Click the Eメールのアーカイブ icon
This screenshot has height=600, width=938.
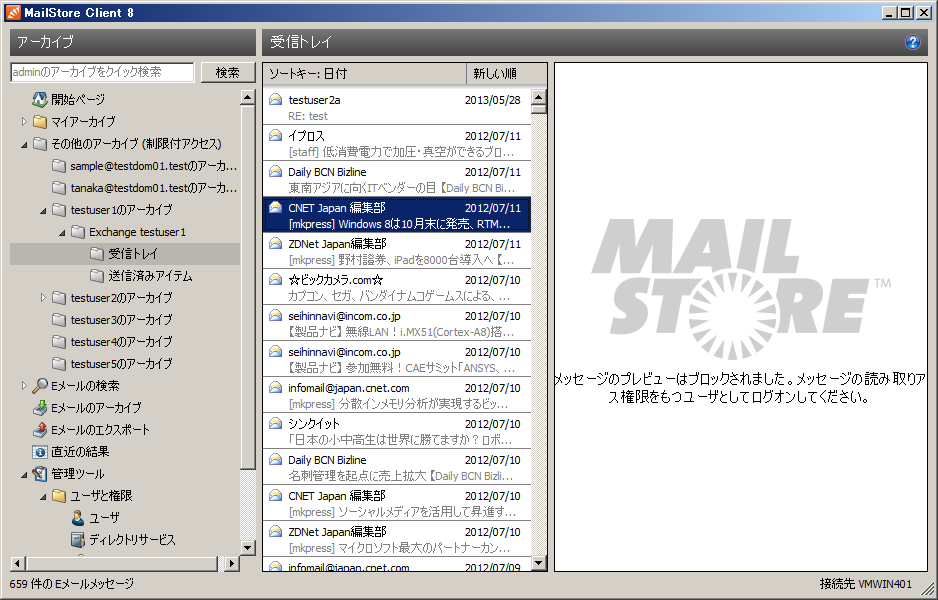pyautogui.click(x=40, y=408)
